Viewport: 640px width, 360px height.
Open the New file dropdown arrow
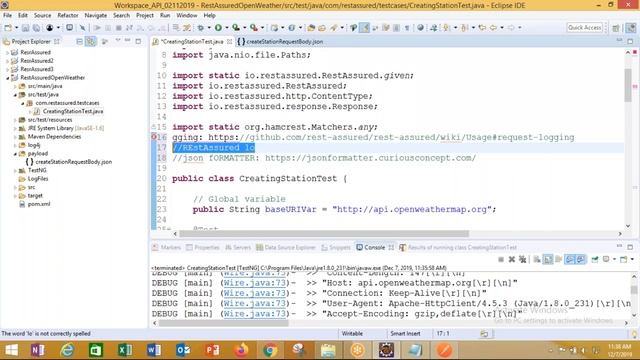[16, 28]
